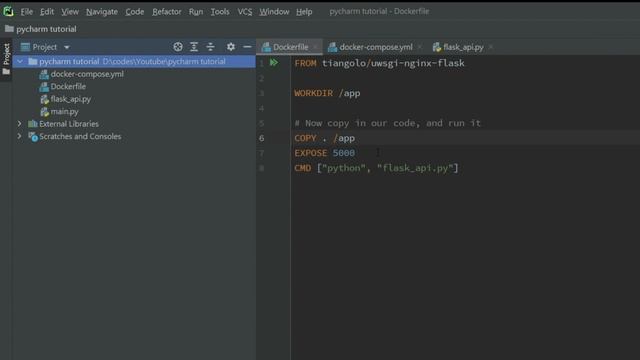Select pycharm tutorial root folder row

(x=134, y=62)
